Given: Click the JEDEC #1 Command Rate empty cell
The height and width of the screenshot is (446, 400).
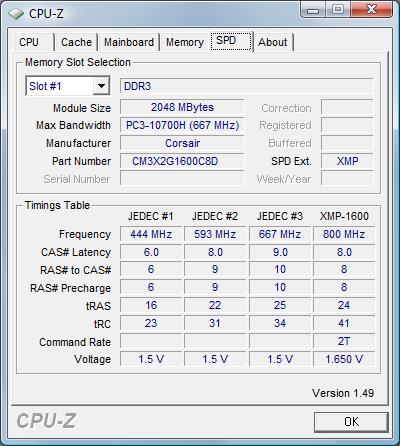Looking at the screenshot, I should tap(151, 341).
